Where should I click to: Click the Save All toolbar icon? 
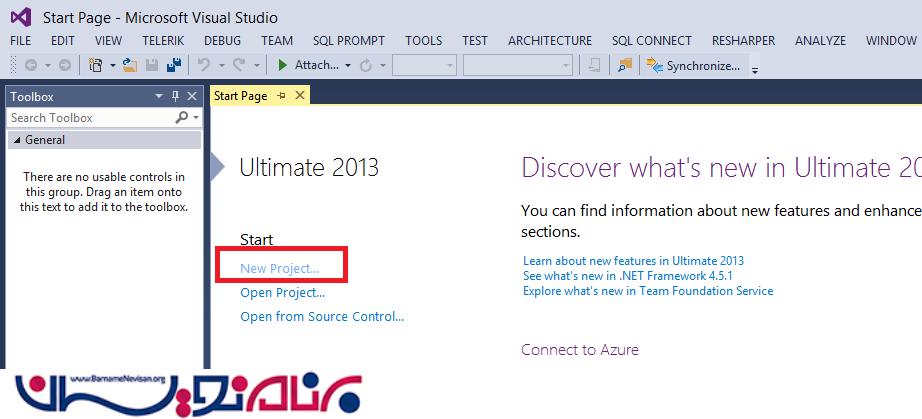(x=173, y=65)
